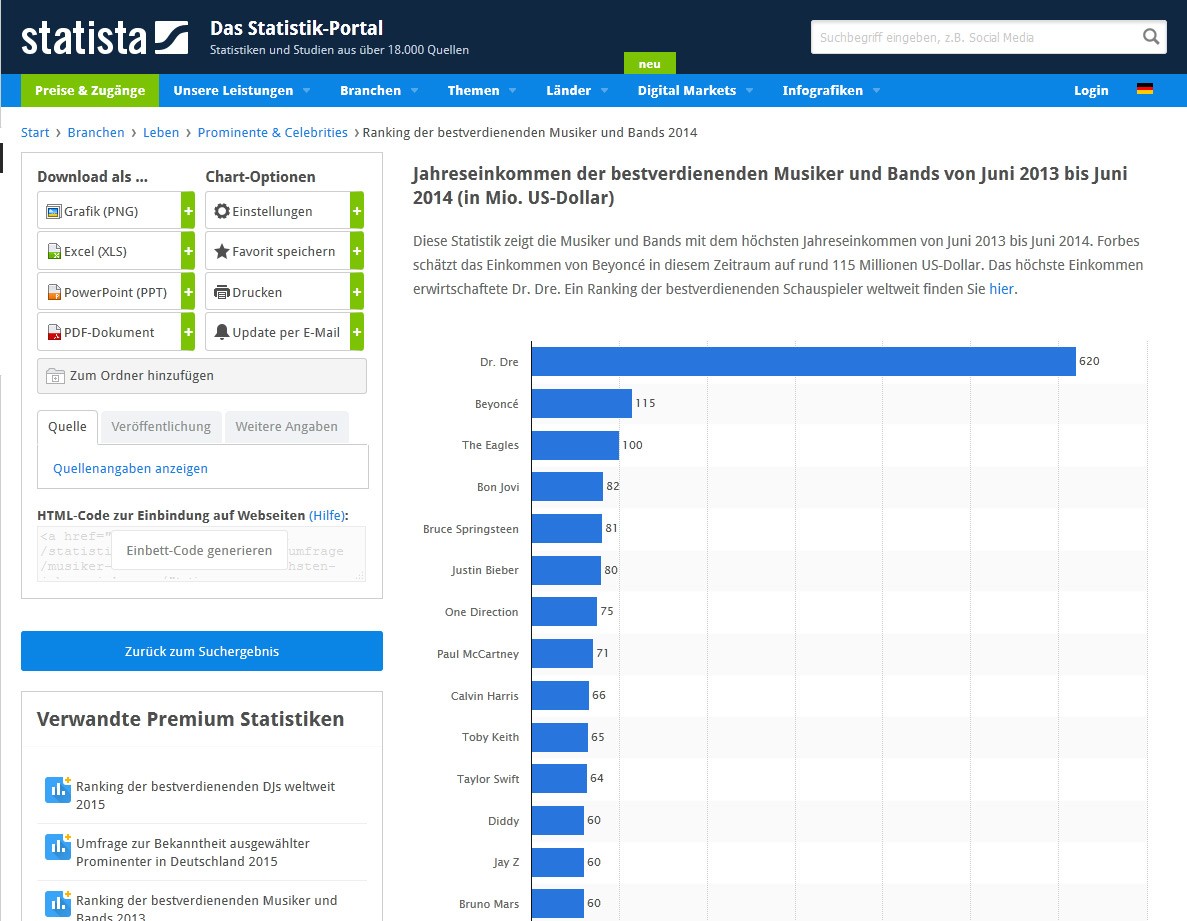Follow the 'hier' link in the description
The width and height of the screenshot is (1187, 921).
pyautogui.click(x=1001, y=289)
